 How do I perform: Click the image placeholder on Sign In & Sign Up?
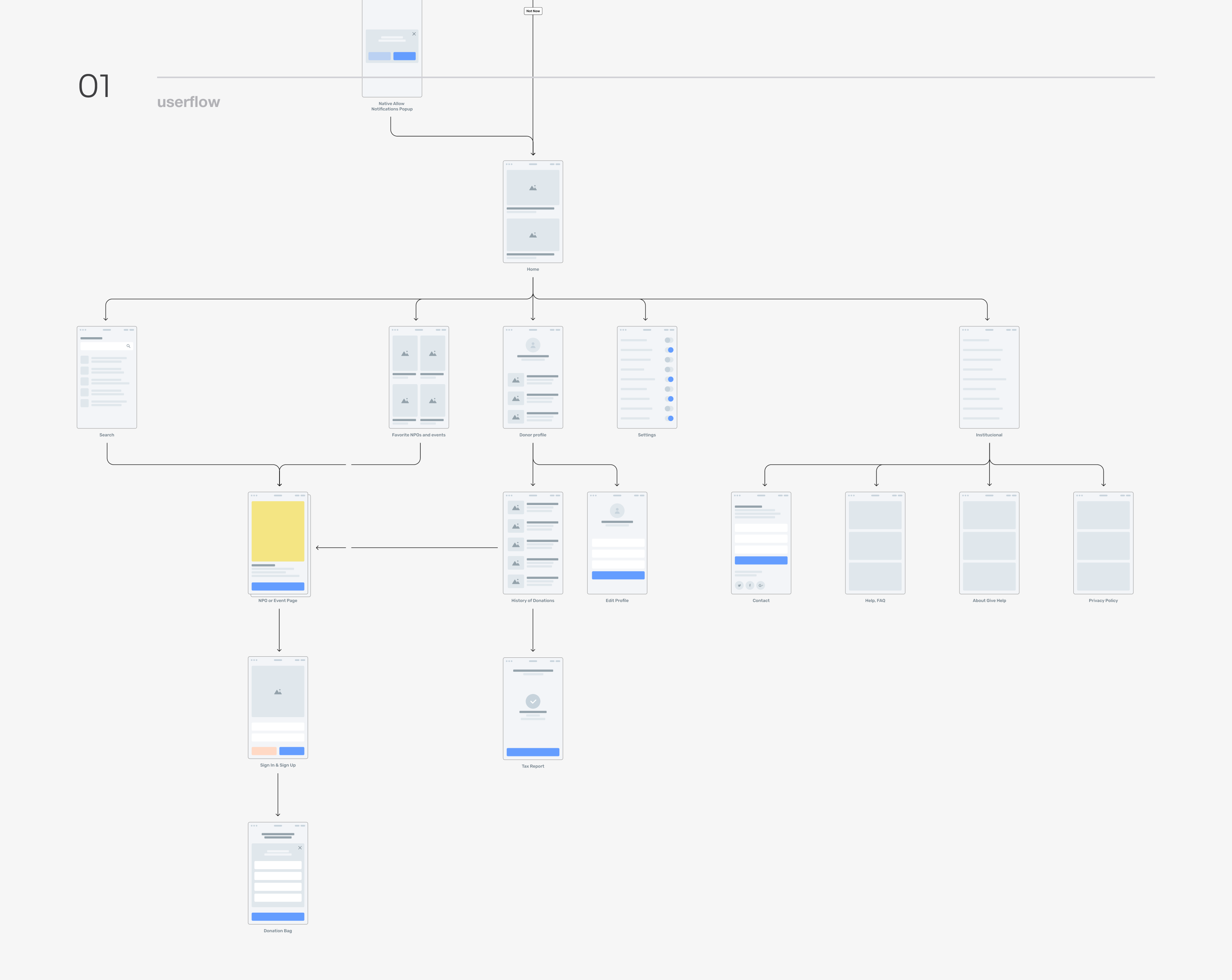(278, 691)
